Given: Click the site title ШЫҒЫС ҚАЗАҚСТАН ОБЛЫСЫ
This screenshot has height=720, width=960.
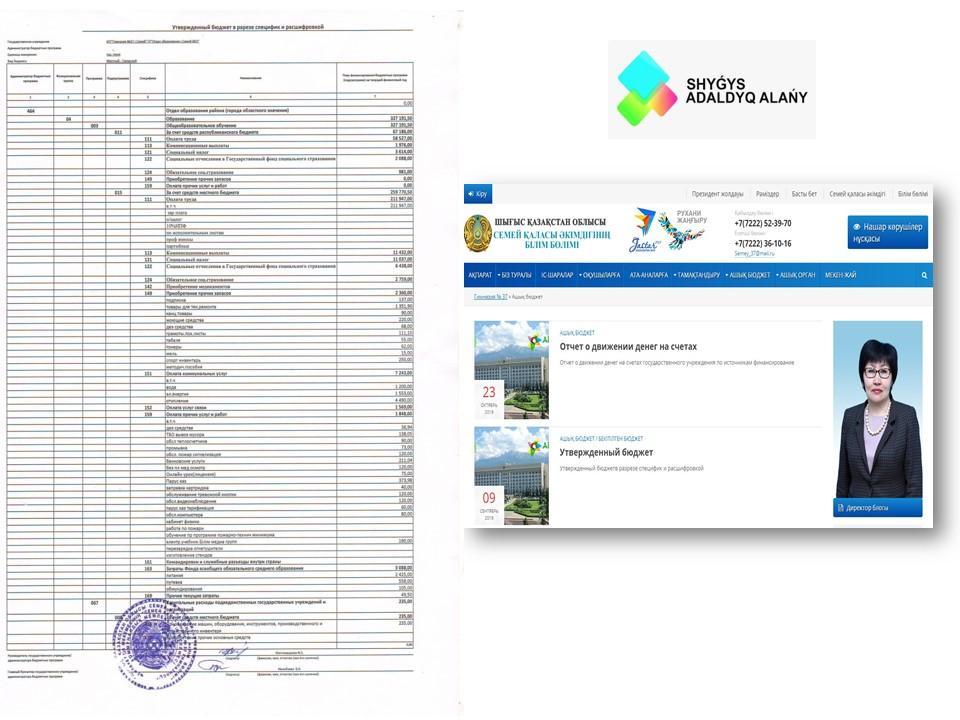Looking at the screenshot, I should coord(550,222).
